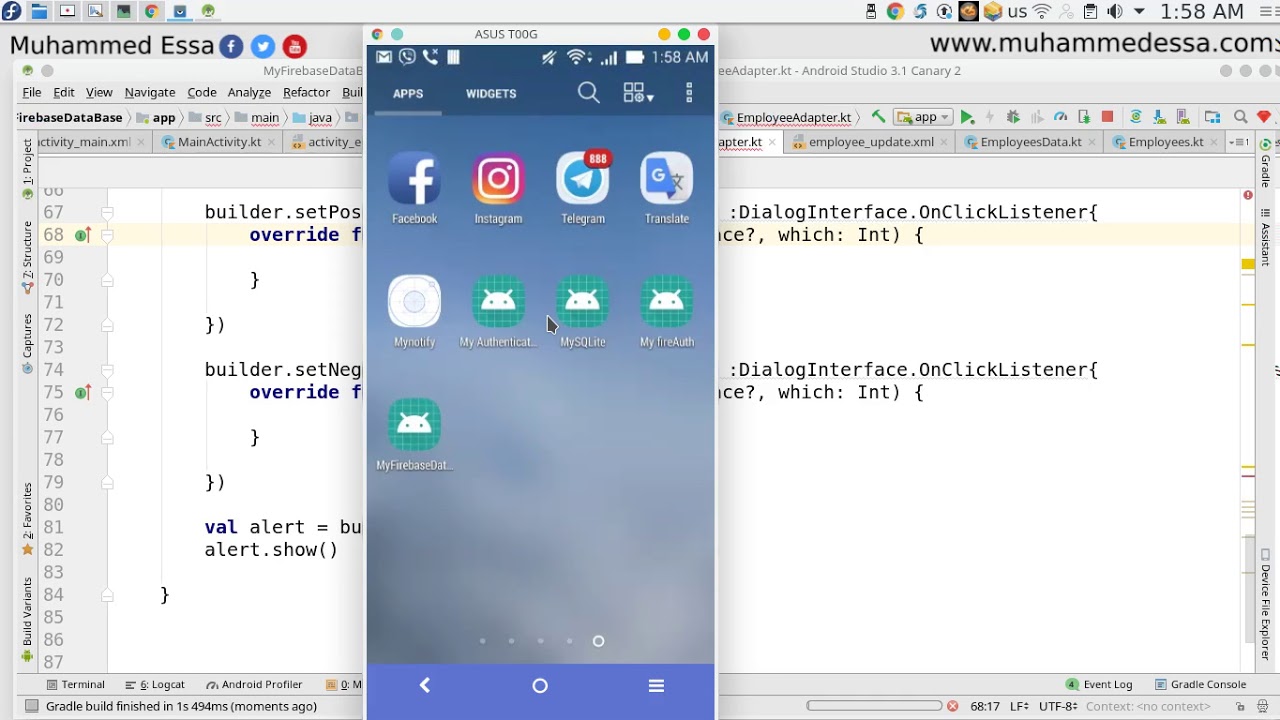Open the Gradle Console panel
The width and height of the screenshot is (1280, 720).
tap(1200, 685)
